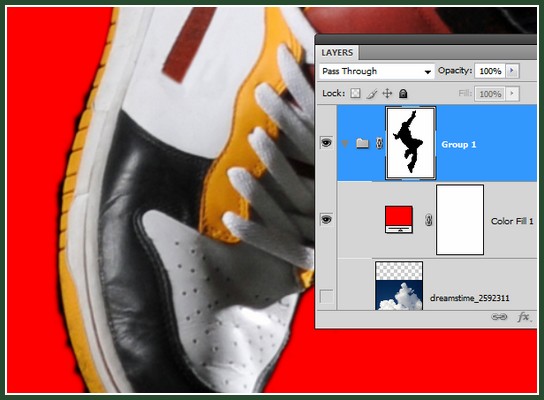Open the Fill percentage arrow
This screenshot has width=544, height=400.
tap(512, 94)
